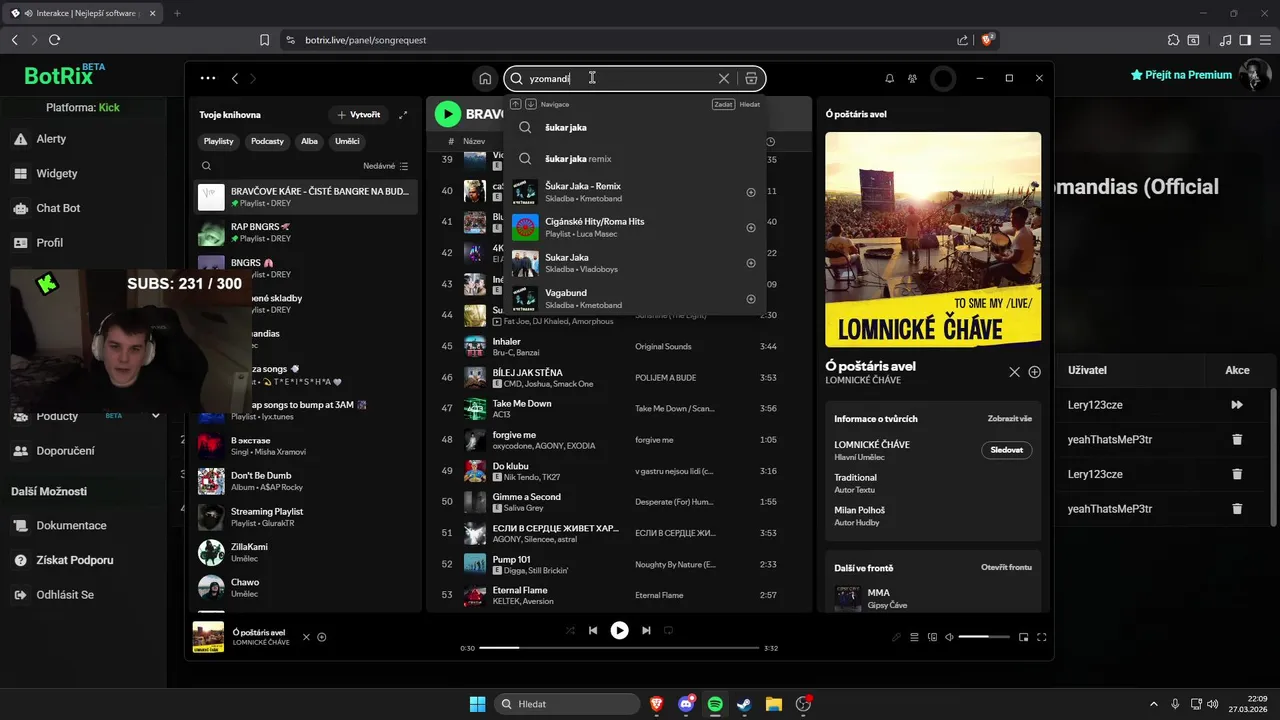Select 'šukar jaka remix' search suggestion

click(x=635, y=159)
